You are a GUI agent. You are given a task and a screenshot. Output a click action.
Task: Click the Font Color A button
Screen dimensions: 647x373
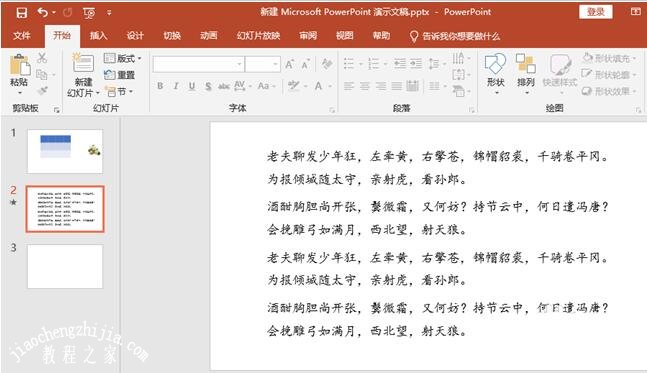[318, 86]
